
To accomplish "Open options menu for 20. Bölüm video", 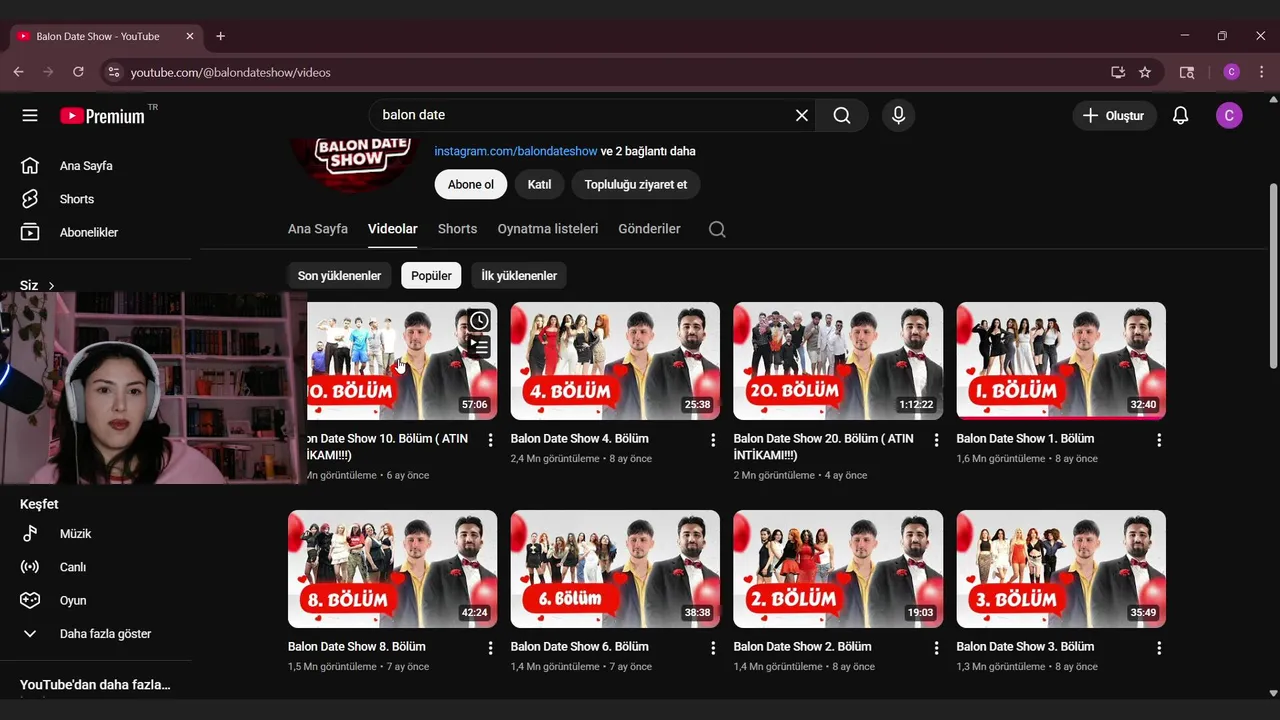I will point(936,440).
